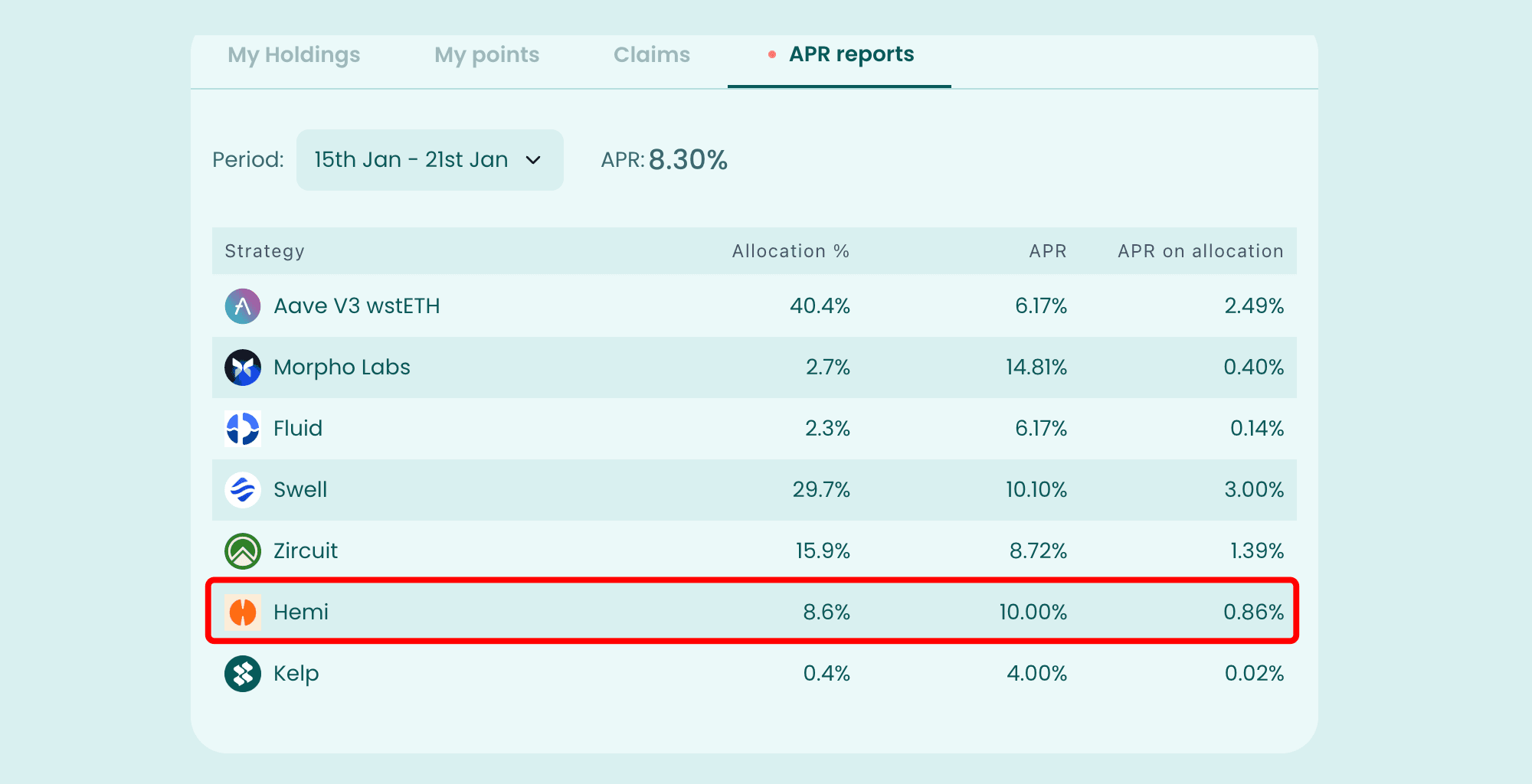Click the Swell strategy icon
This screenshot has height=784, width=1532.
click(243, 490)
